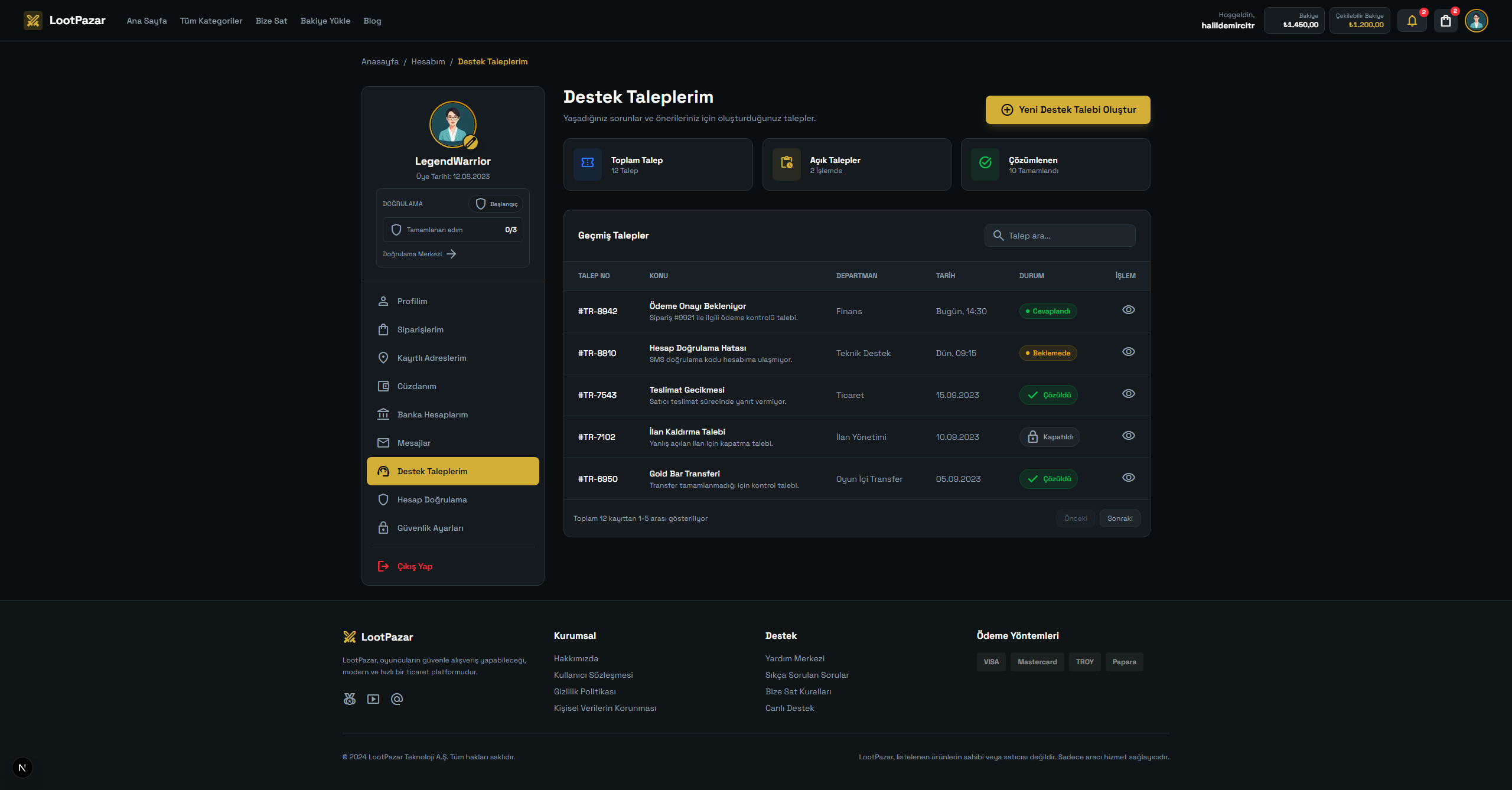This screenshot has height=790, width=1512.
Task: Open the Tüm Kategoriler nav link
Action: (211, 21)
